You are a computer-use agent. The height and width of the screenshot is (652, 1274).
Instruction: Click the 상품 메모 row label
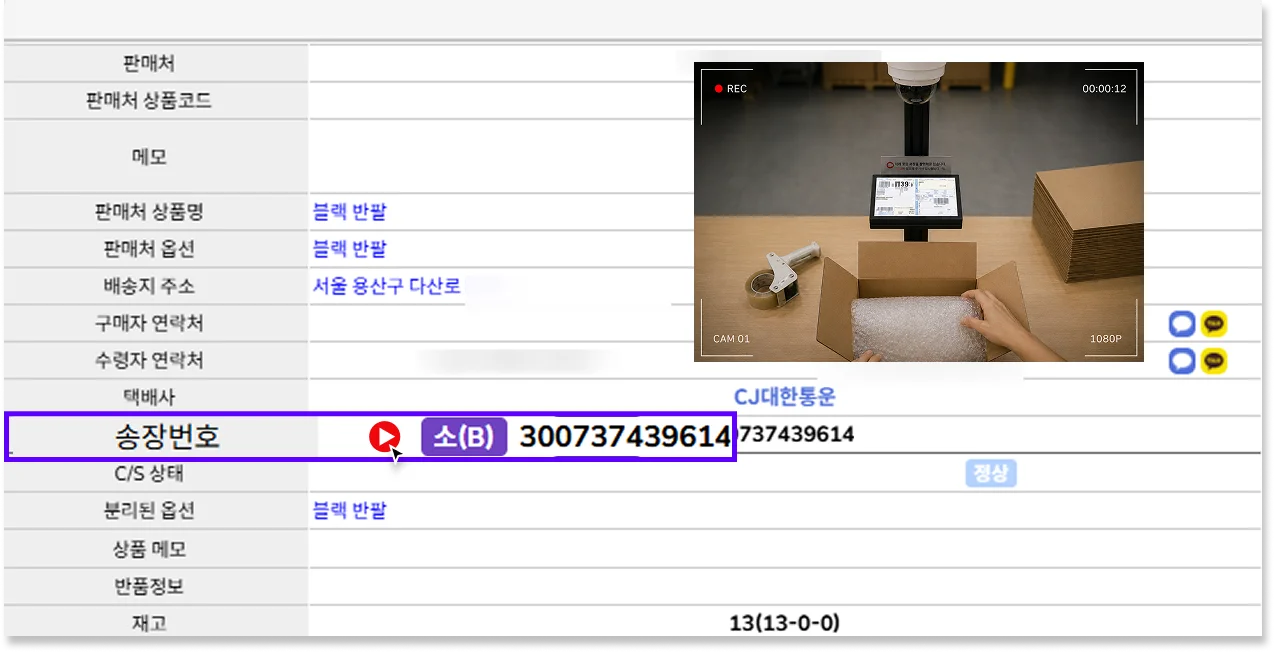[x=148, y=549]
